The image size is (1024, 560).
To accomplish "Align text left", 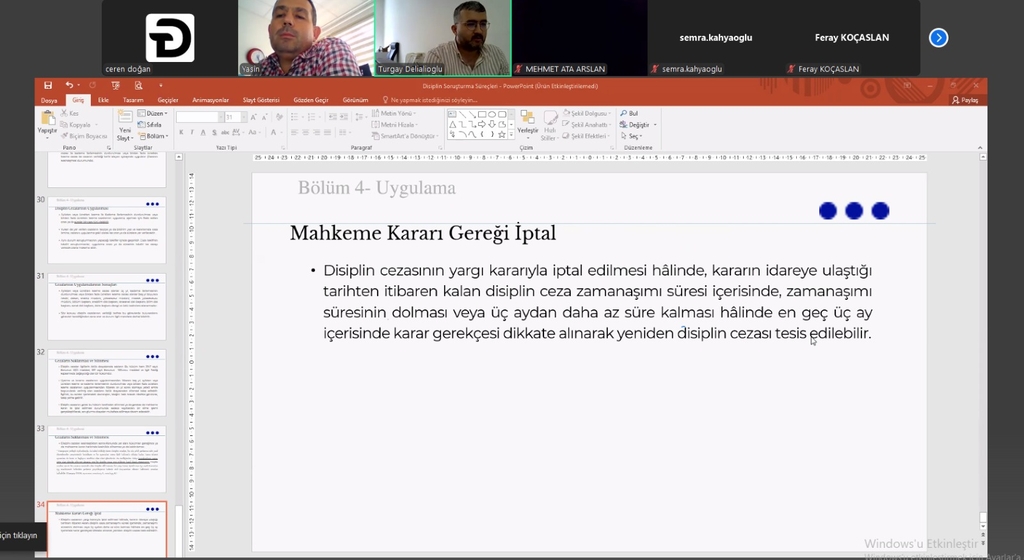I will [x=295, y=132].
